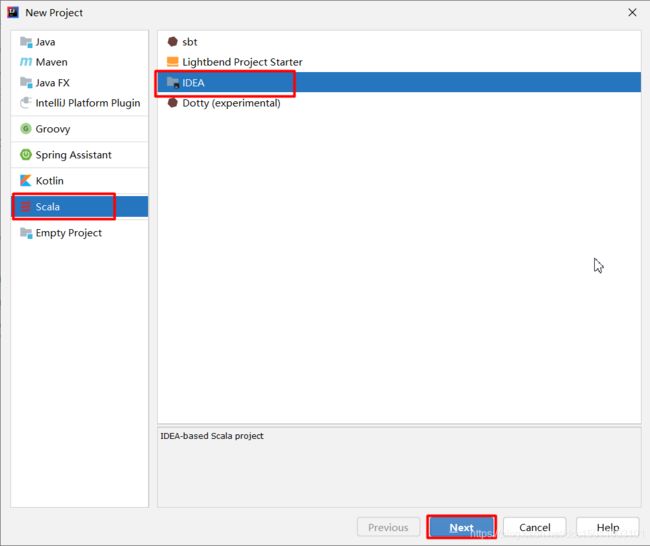
Task: Click the red Scala logo icon
Action: [x=26, y=206]
